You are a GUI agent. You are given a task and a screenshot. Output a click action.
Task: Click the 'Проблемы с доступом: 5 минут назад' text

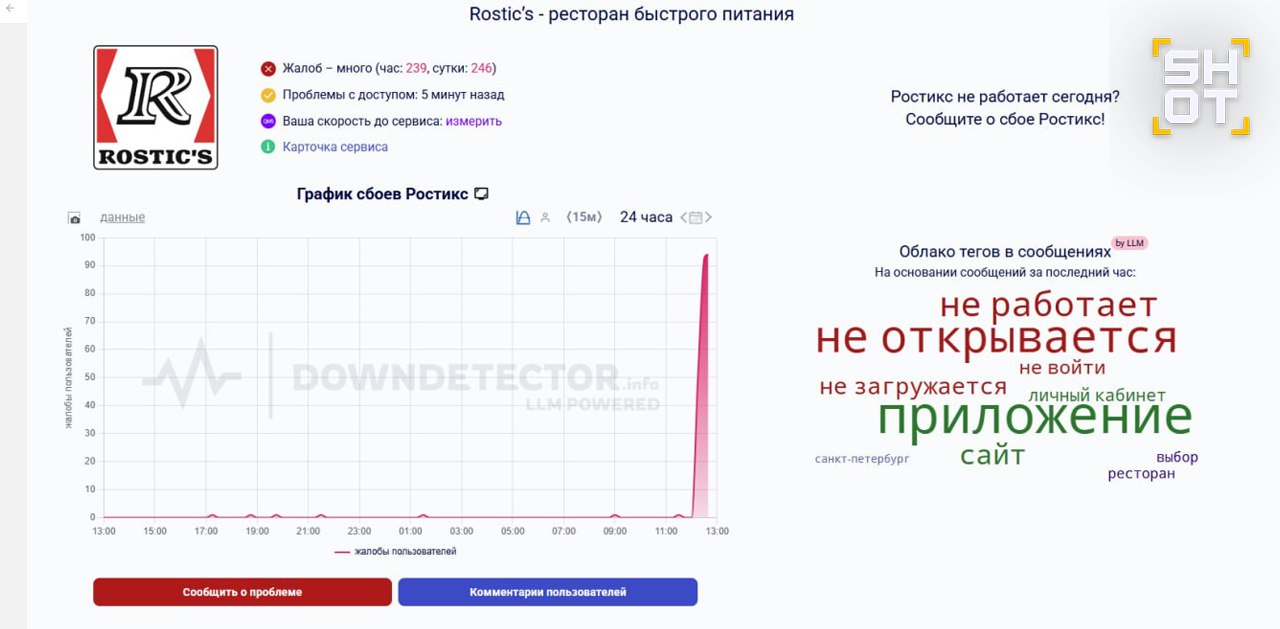pos(393,95)
